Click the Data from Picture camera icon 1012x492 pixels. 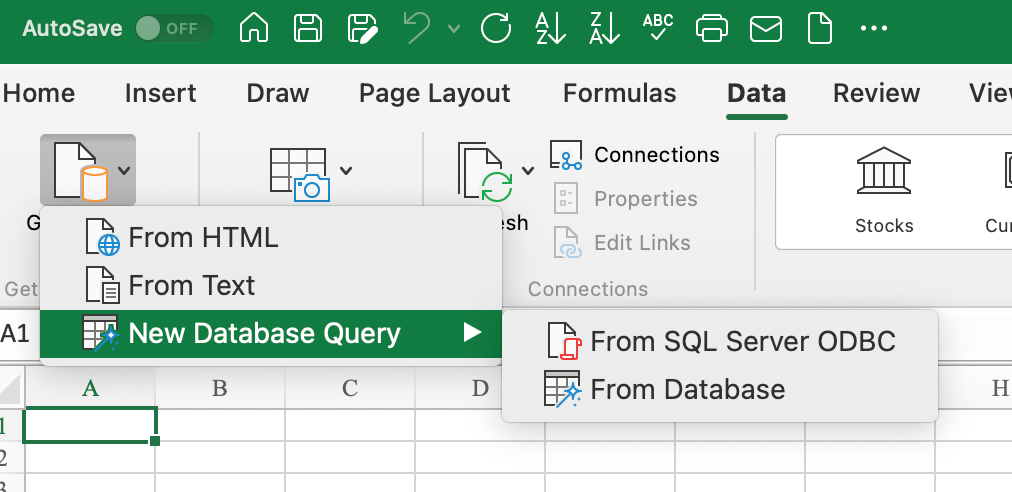[x=300, y=174]
